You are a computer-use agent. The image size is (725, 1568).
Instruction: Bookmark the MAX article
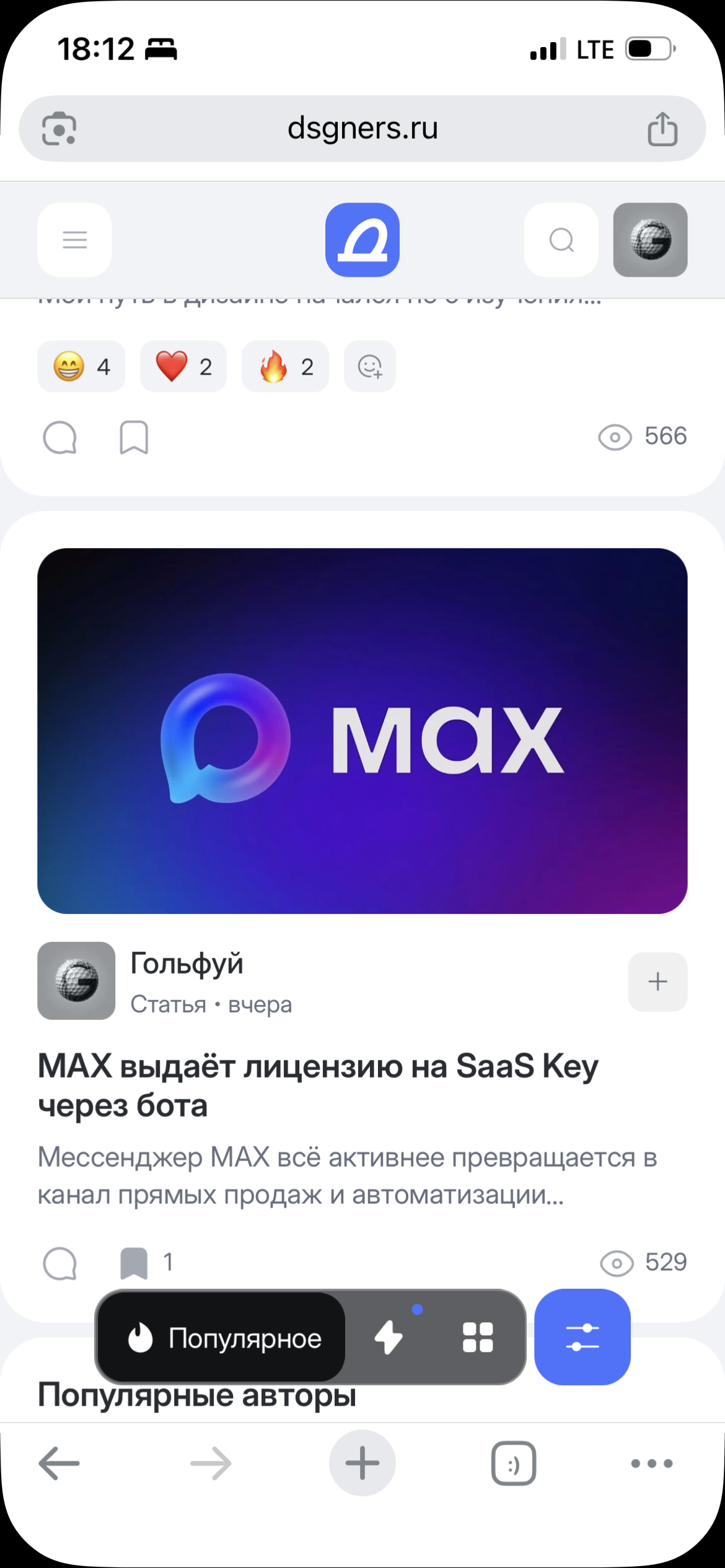(132, 1263)
